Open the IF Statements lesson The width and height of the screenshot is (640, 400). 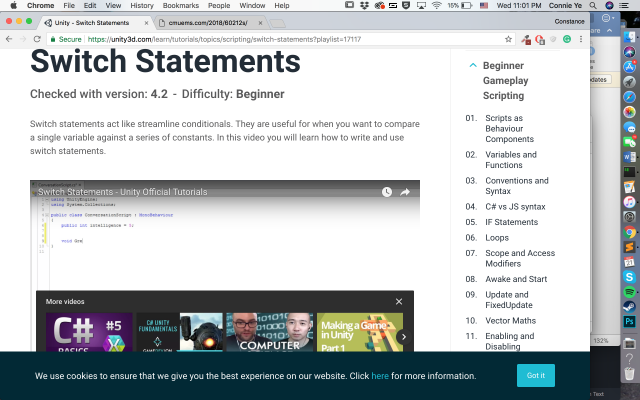click(x=511, y=222)
